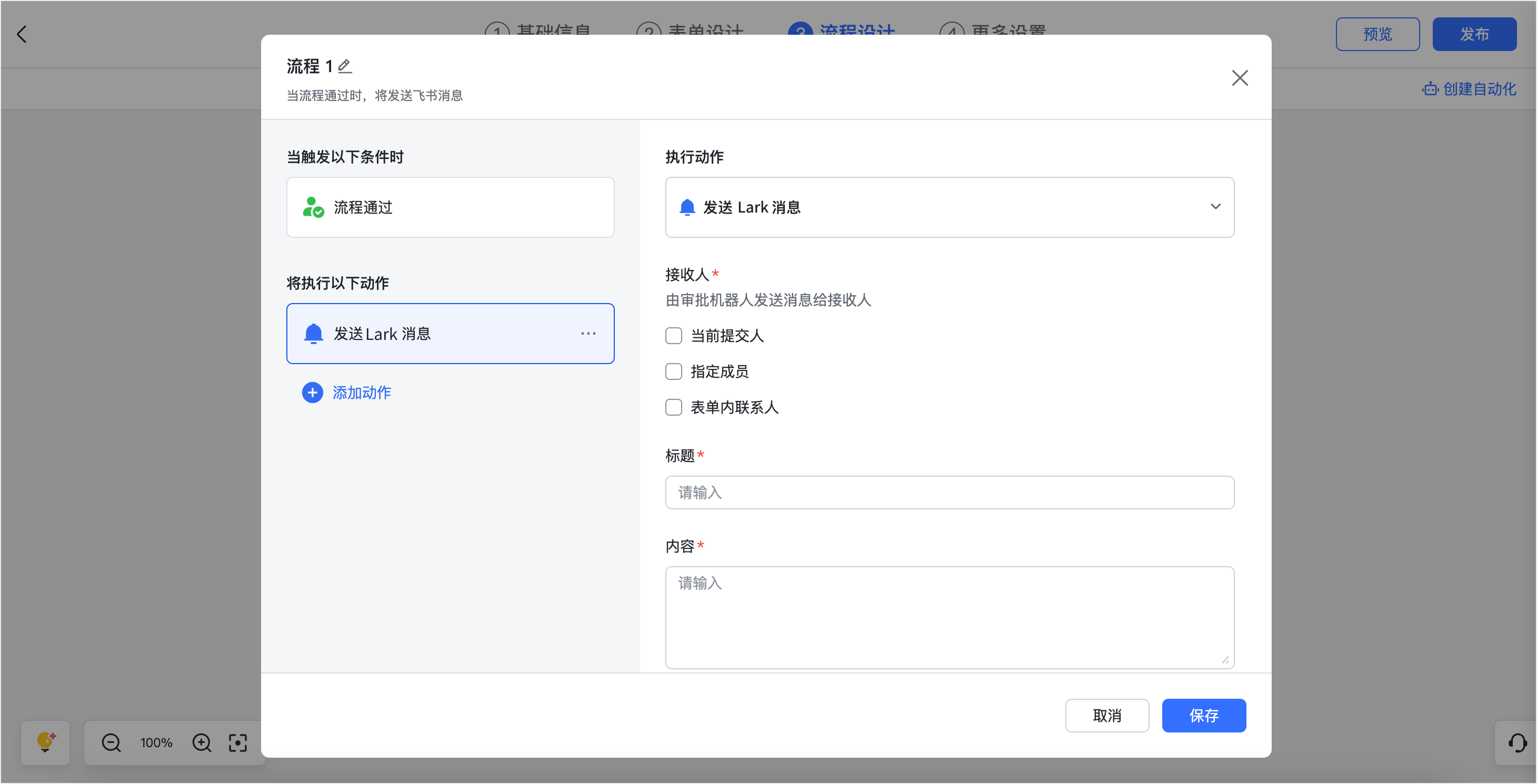Open the customer support headset icon
Viewport: 1537px width, 784px height.
click(x=1518, y=743)
